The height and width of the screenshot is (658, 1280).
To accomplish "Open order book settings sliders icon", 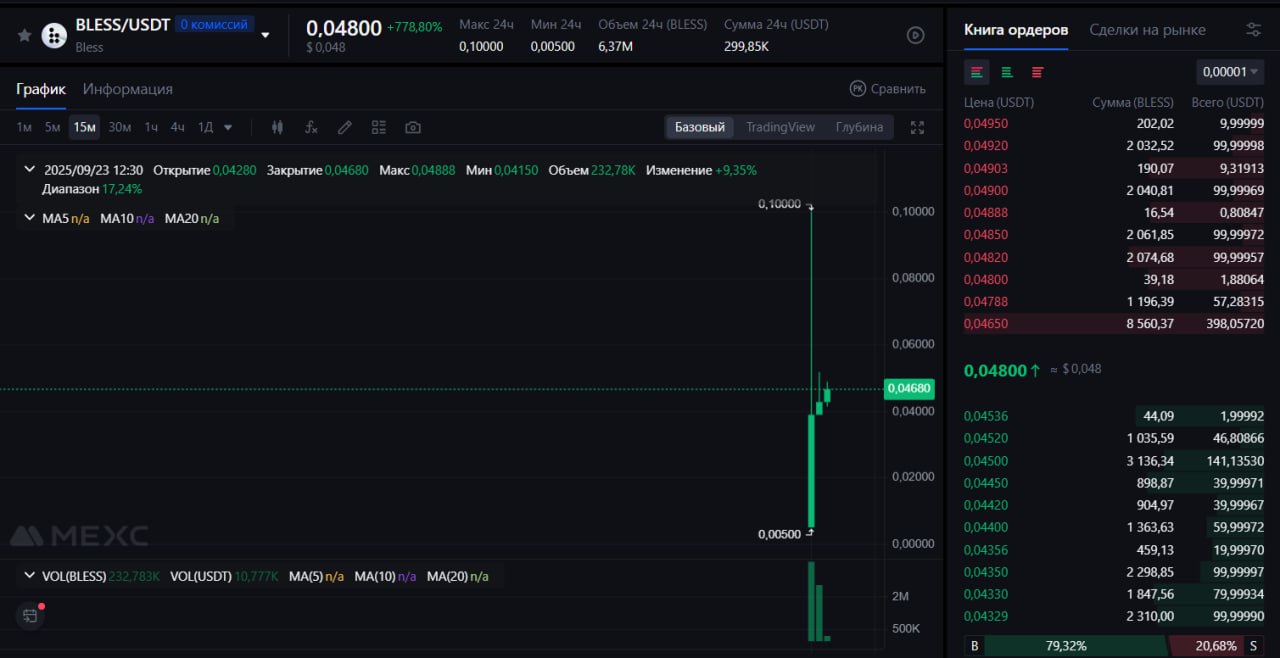I will coord(1253,30).
